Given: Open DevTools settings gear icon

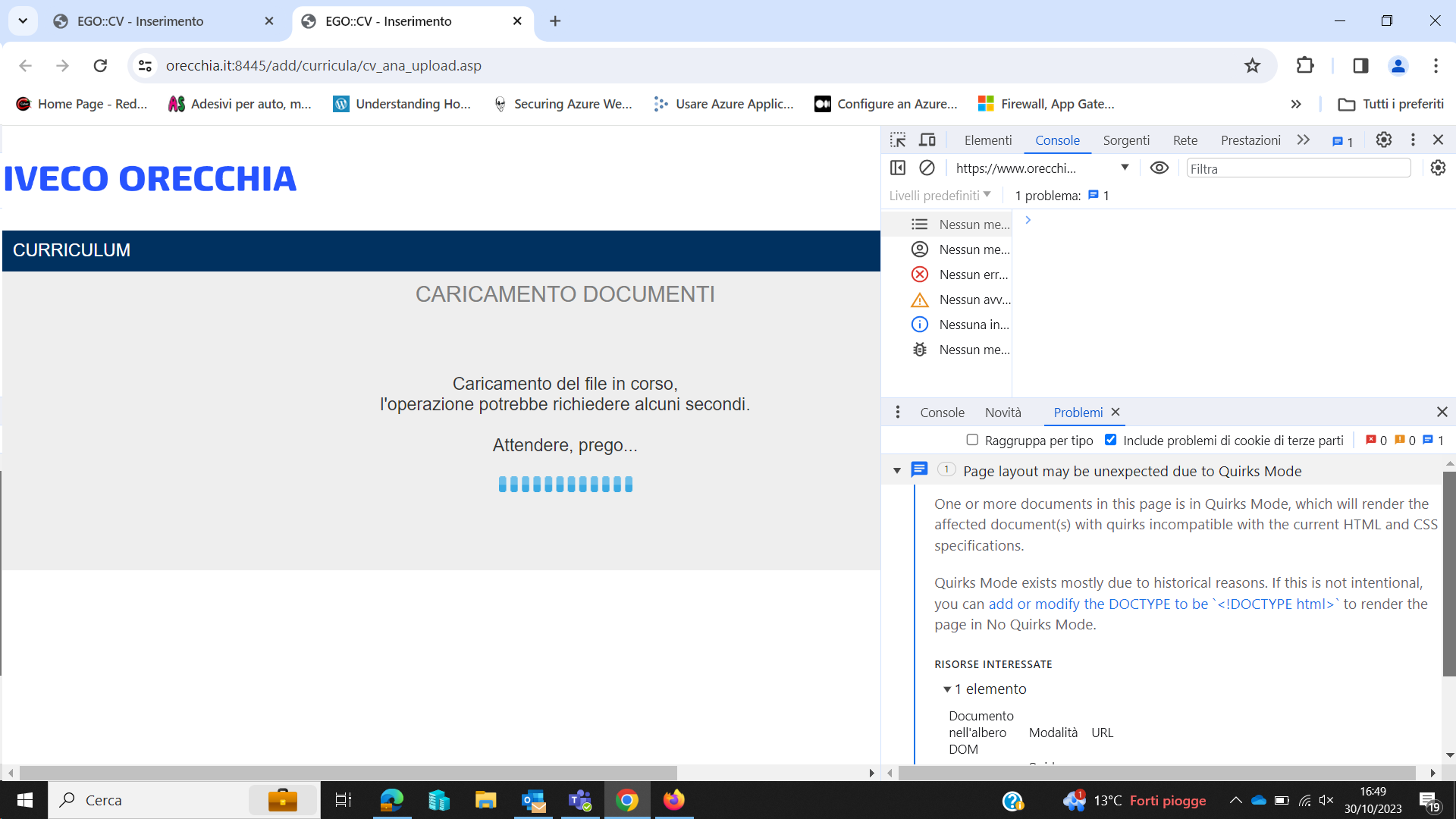Looking at the screenshot, I should [1383, 140].
